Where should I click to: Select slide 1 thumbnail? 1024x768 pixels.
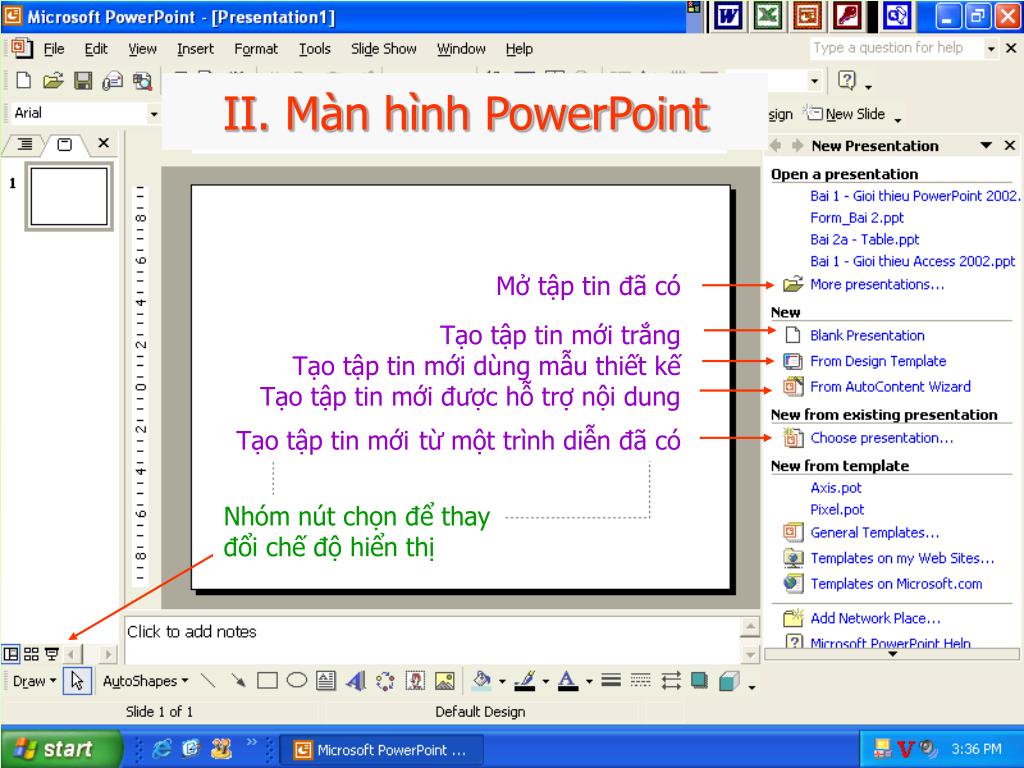point(69,197)
